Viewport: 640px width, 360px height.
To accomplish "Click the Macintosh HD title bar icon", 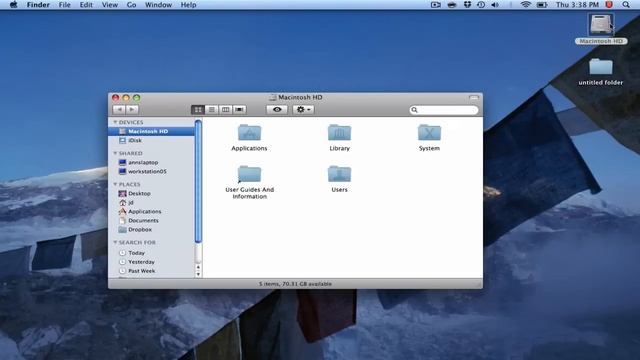I will pyautogui.click(x=273, y=98).
